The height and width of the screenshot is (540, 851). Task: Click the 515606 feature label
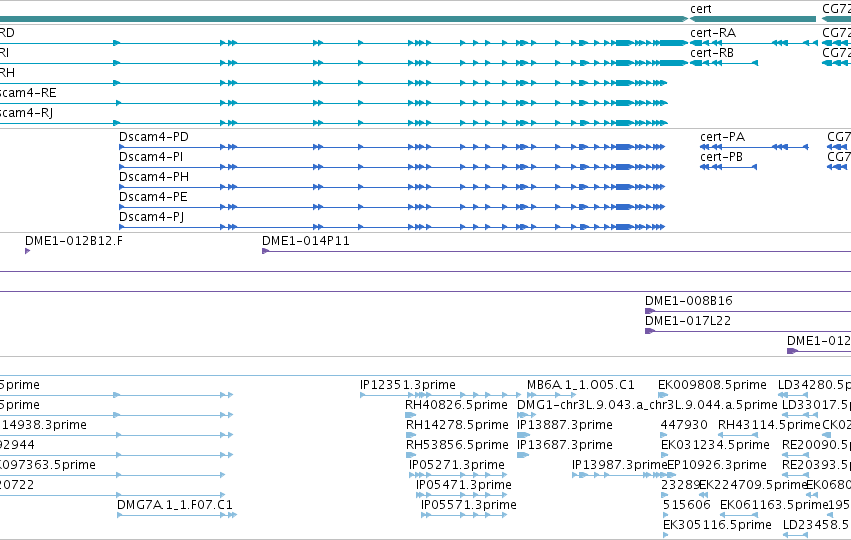687,505
